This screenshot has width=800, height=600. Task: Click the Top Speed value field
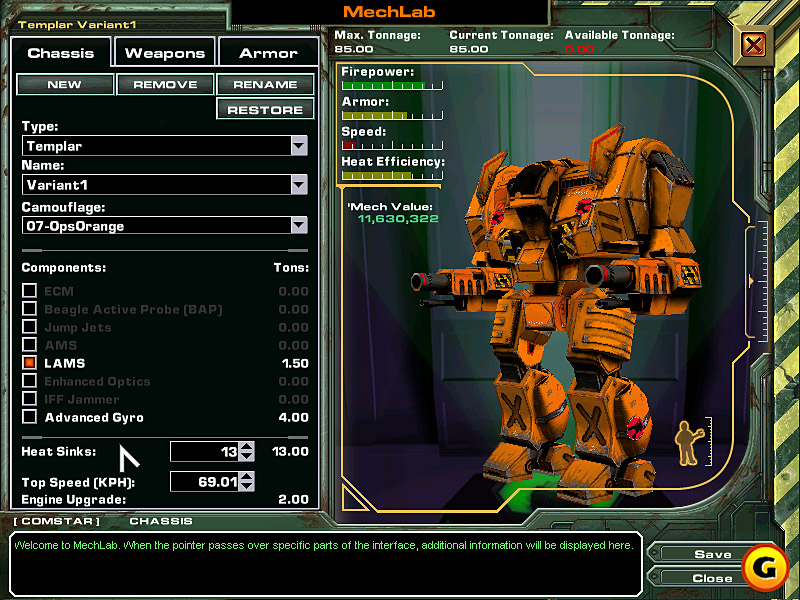tap(204, 482)
